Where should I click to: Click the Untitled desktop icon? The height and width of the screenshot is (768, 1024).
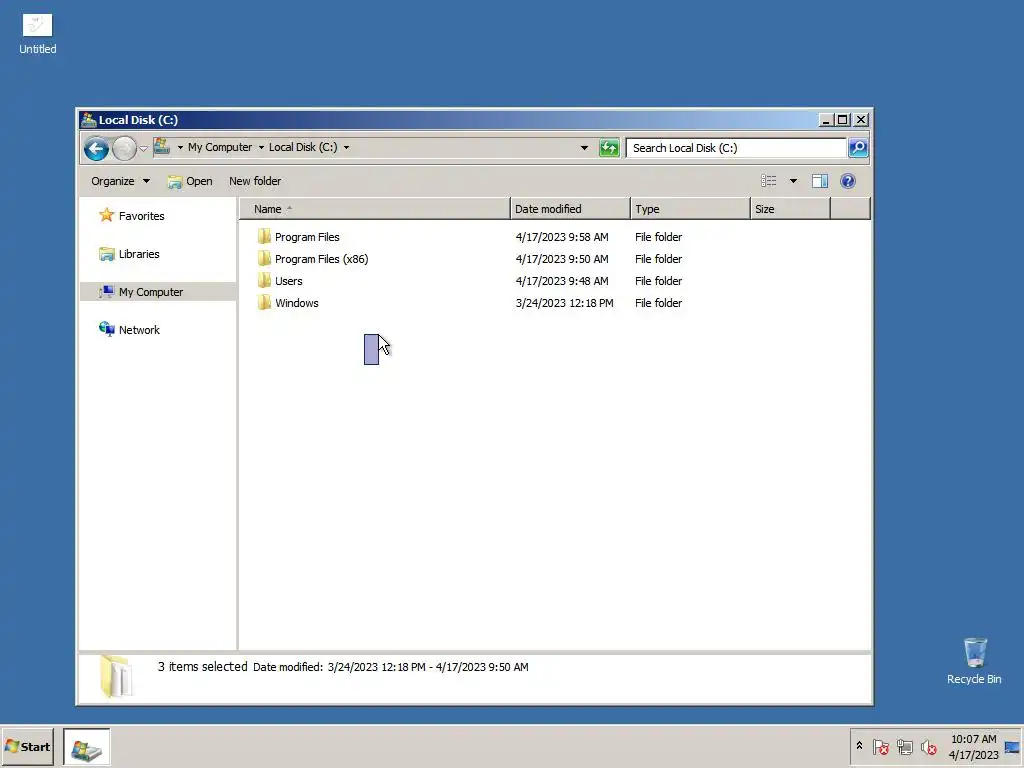coord(37,34)
